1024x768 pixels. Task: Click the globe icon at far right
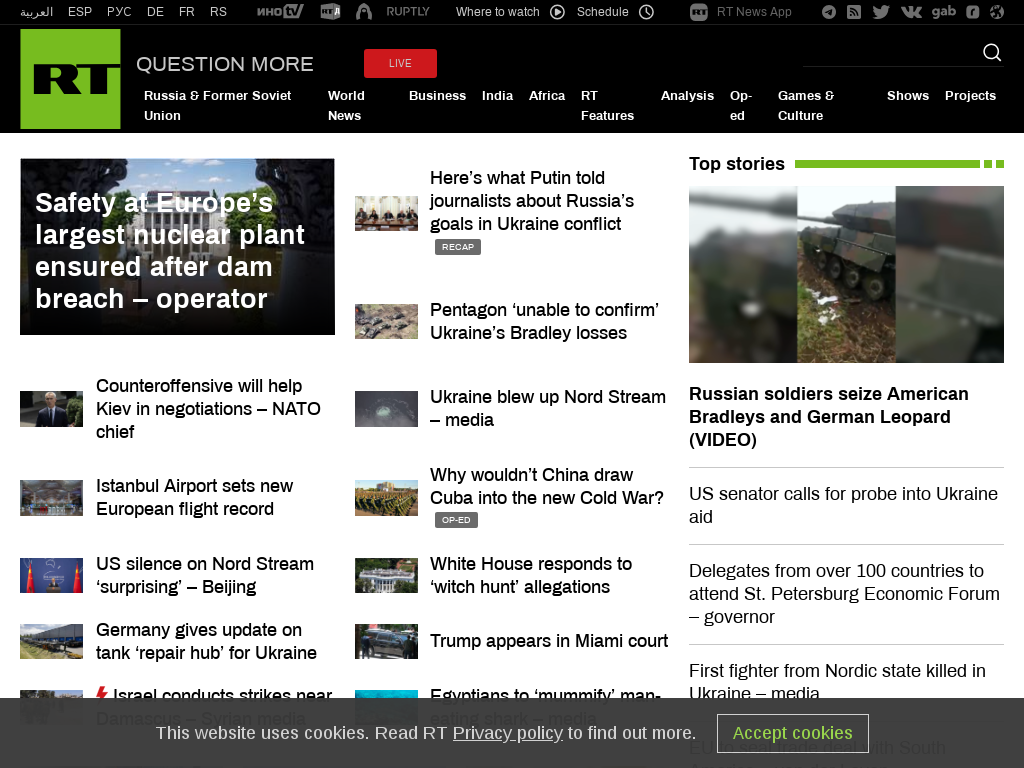(997, 12)
